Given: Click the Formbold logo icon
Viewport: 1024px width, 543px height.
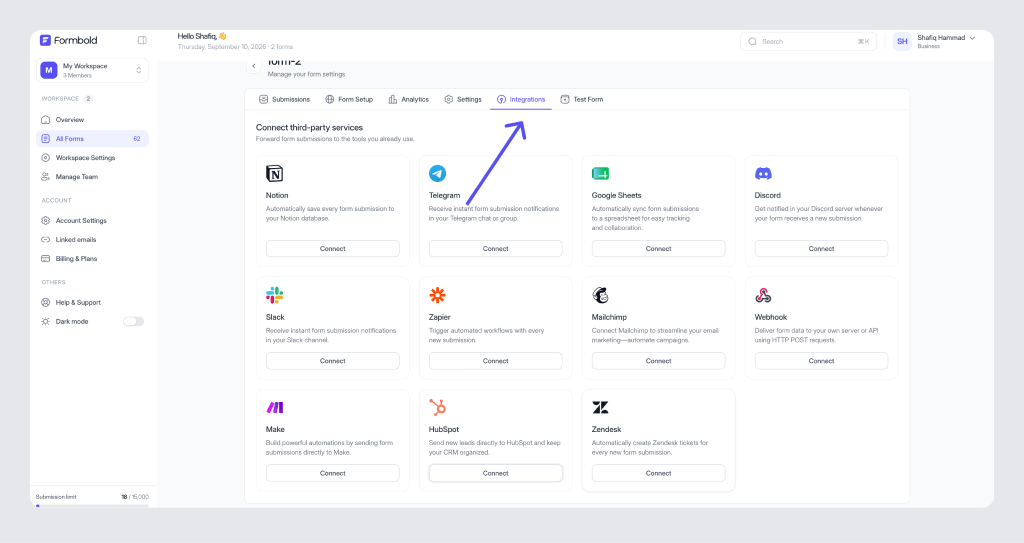Looking at the screenshot, I should coord(45,41).
